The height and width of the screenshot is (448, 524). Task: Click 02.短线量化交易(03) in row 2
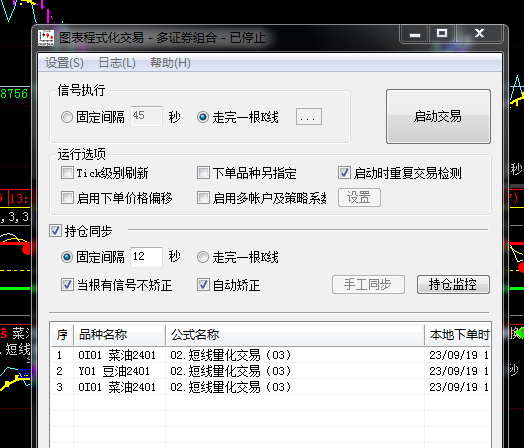231,371
